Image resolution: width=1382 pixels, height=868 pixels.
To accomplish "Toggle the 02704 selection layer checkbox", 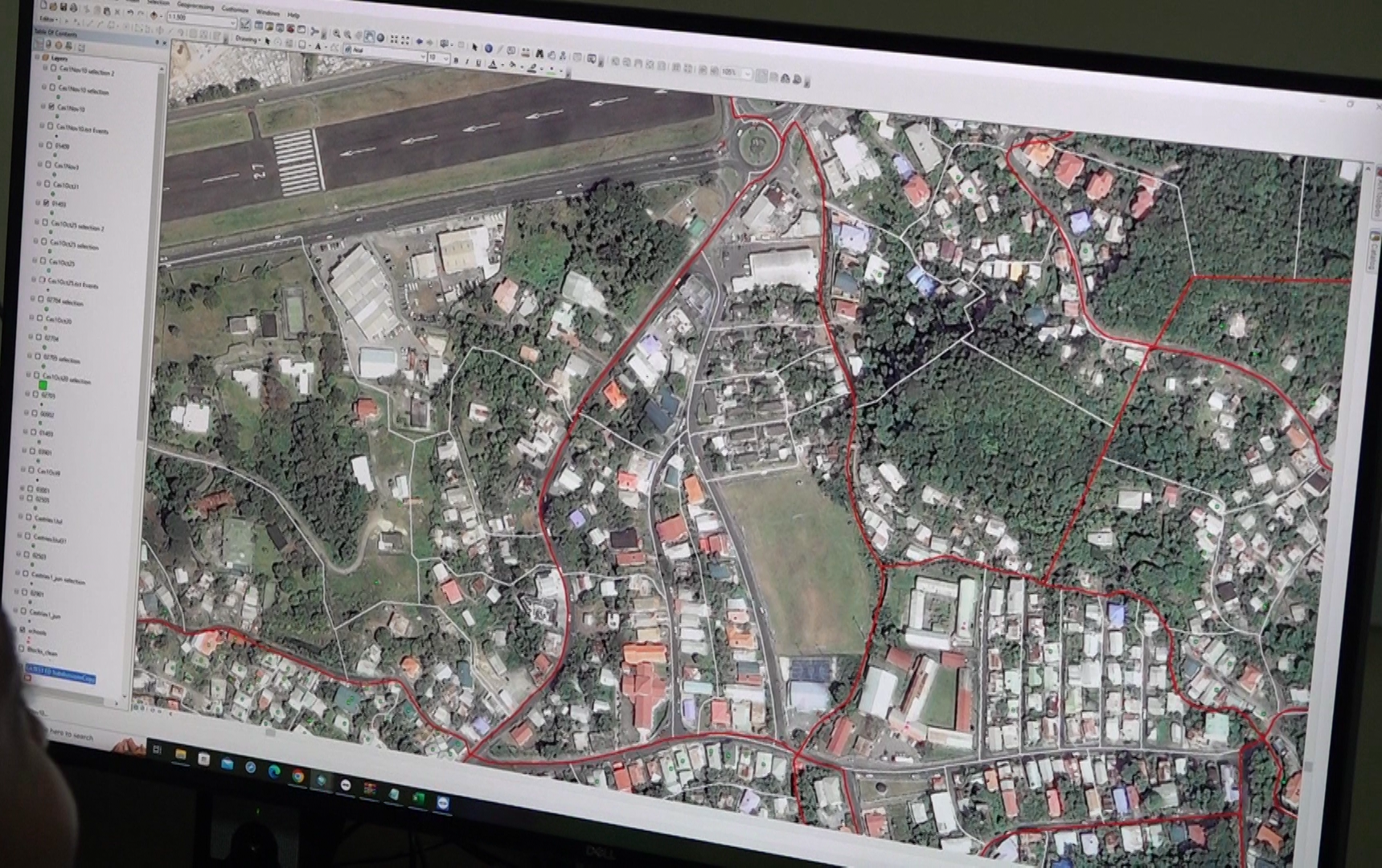I will [x=40, y=299].
